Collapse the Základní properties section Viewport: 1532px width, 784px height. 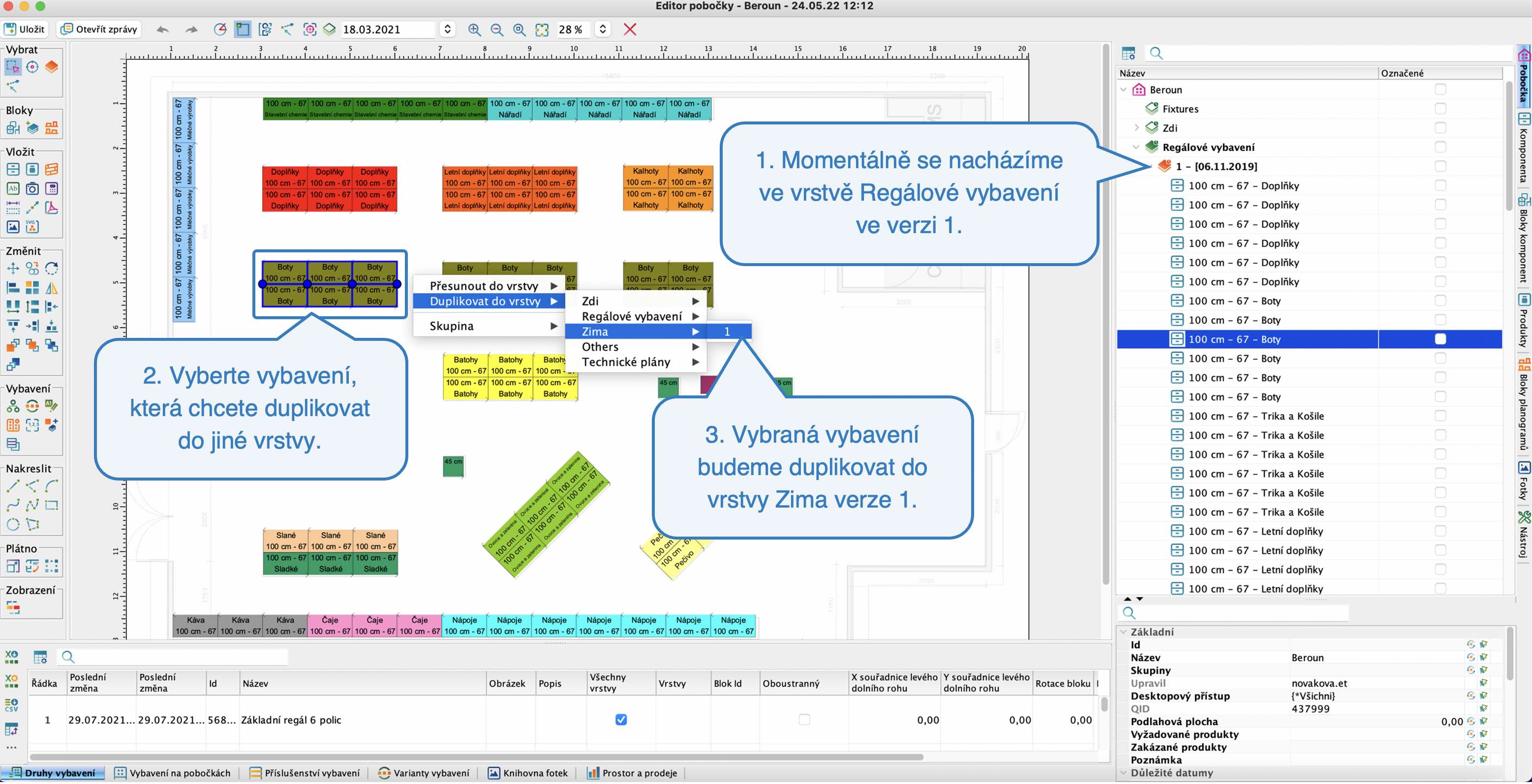tap(1123, 632)
